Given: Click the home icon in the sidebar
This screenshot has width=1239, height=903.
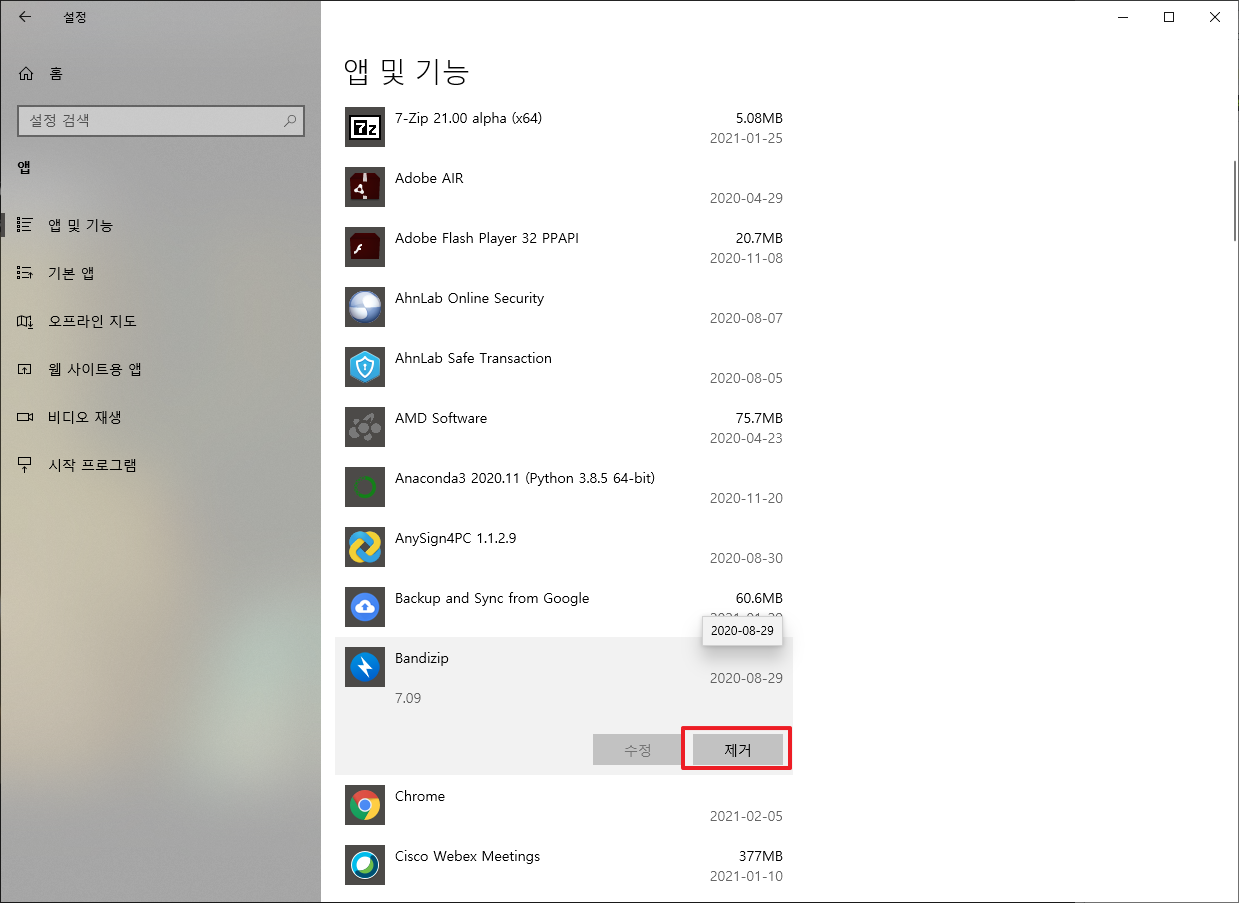Looking at the screenshot, I should point(26,74).
